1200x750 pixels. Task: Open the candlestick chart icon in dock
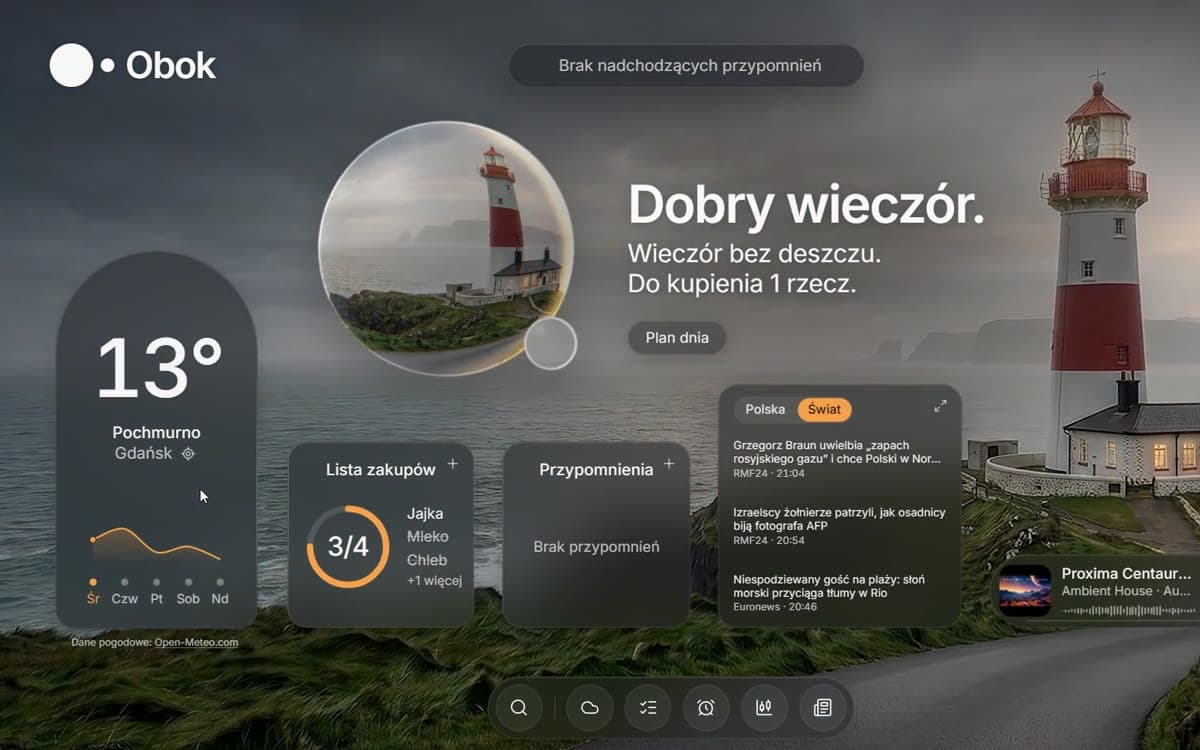764,708
